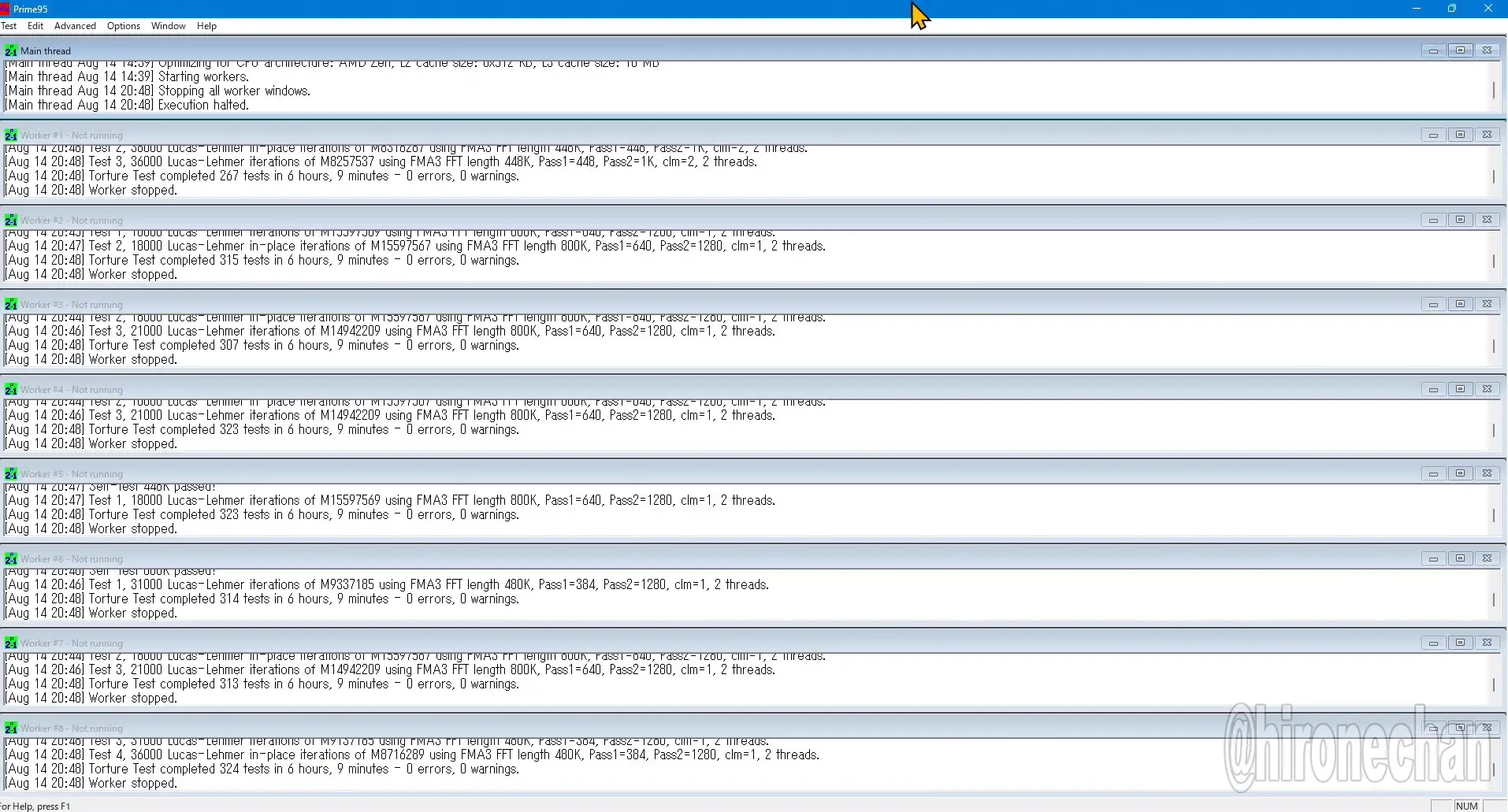The image size is (1508, 812).
Task: Minimize the Worker #2 child window
Action: pyautogui.click(x=1433, y=220)
